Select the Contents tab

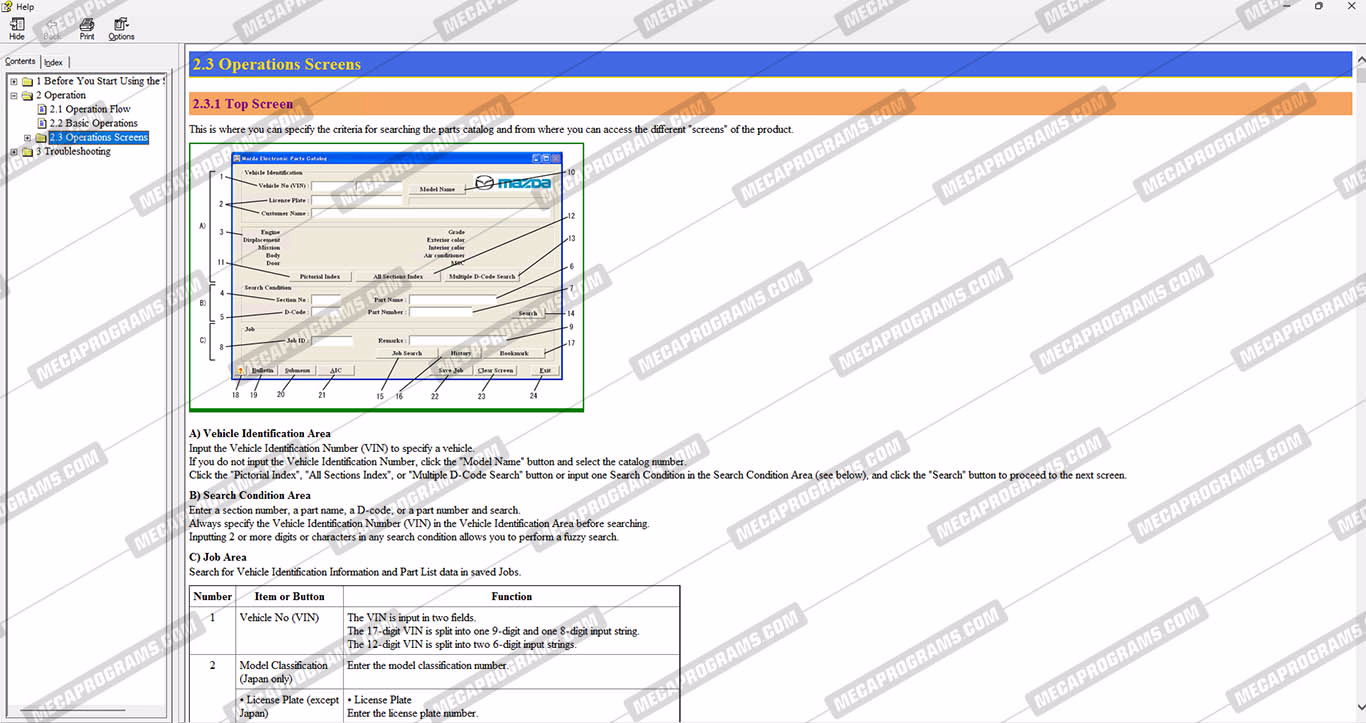click(x=20, y=61)
